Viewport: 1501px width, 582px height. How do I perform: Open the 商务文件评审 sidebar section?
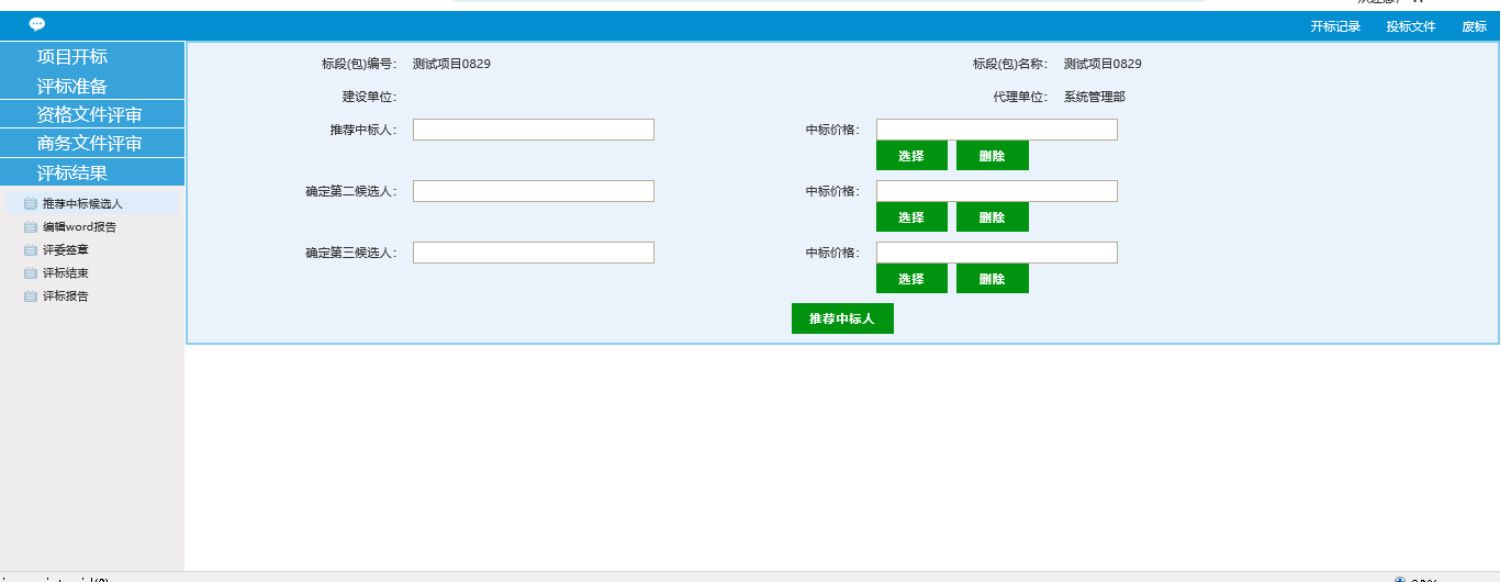[89, 144]
